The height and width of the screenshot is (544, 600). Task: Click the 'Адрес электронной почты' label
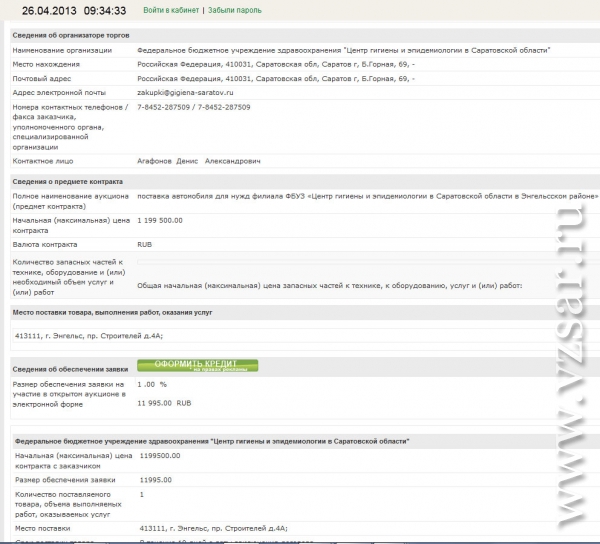click(x=59, y=93)
